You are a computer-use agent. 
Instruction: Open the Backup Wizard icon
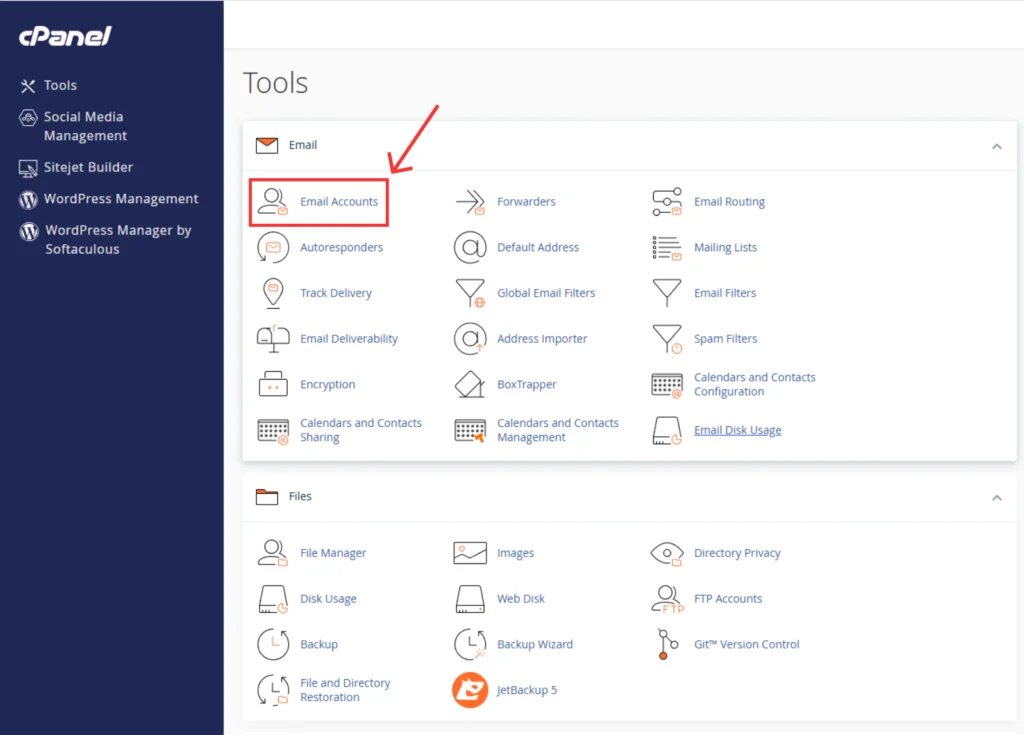(x=470, y=645)
